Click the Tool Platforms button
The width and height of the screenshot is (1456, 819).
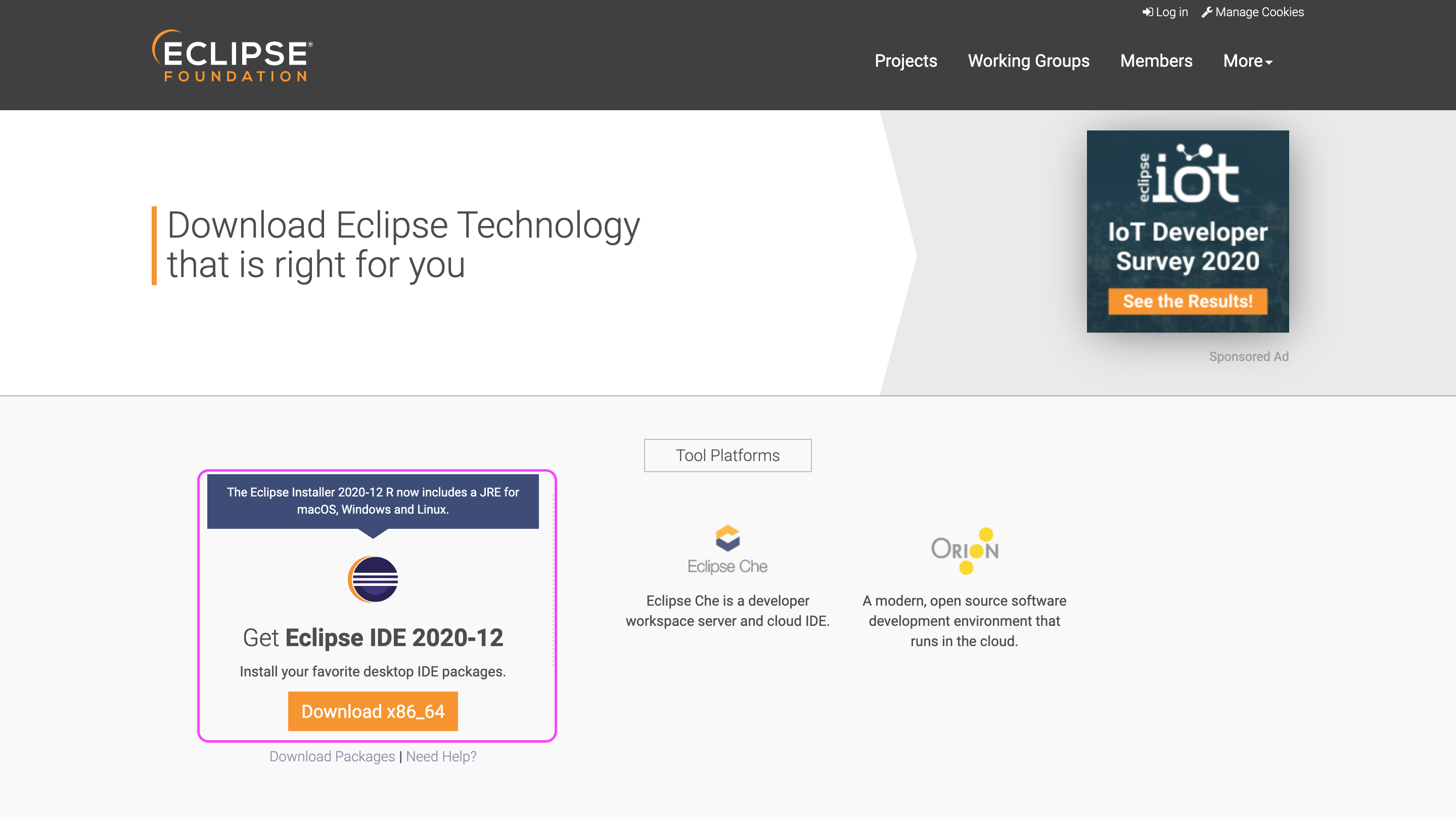click(727, 455)
